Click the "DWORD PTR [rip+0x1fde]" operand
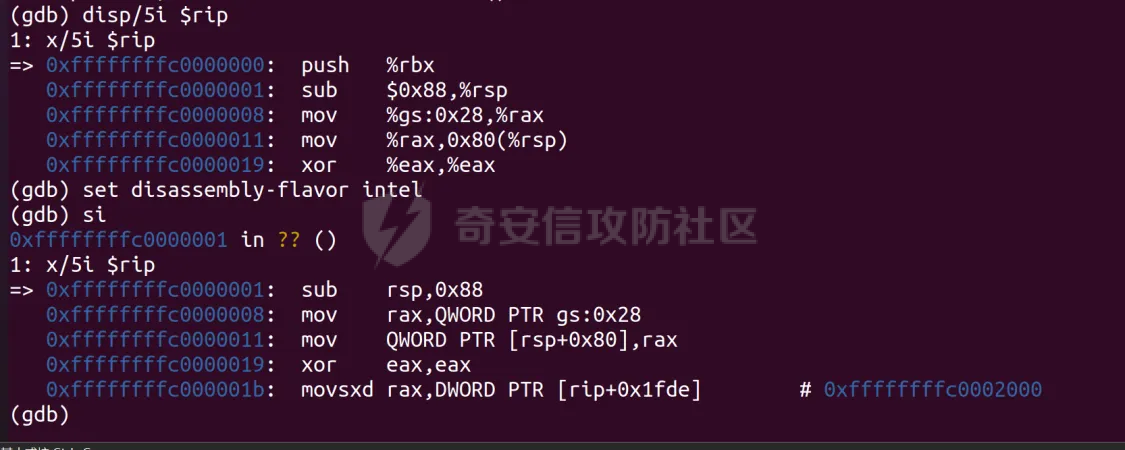 click(544, 390)
